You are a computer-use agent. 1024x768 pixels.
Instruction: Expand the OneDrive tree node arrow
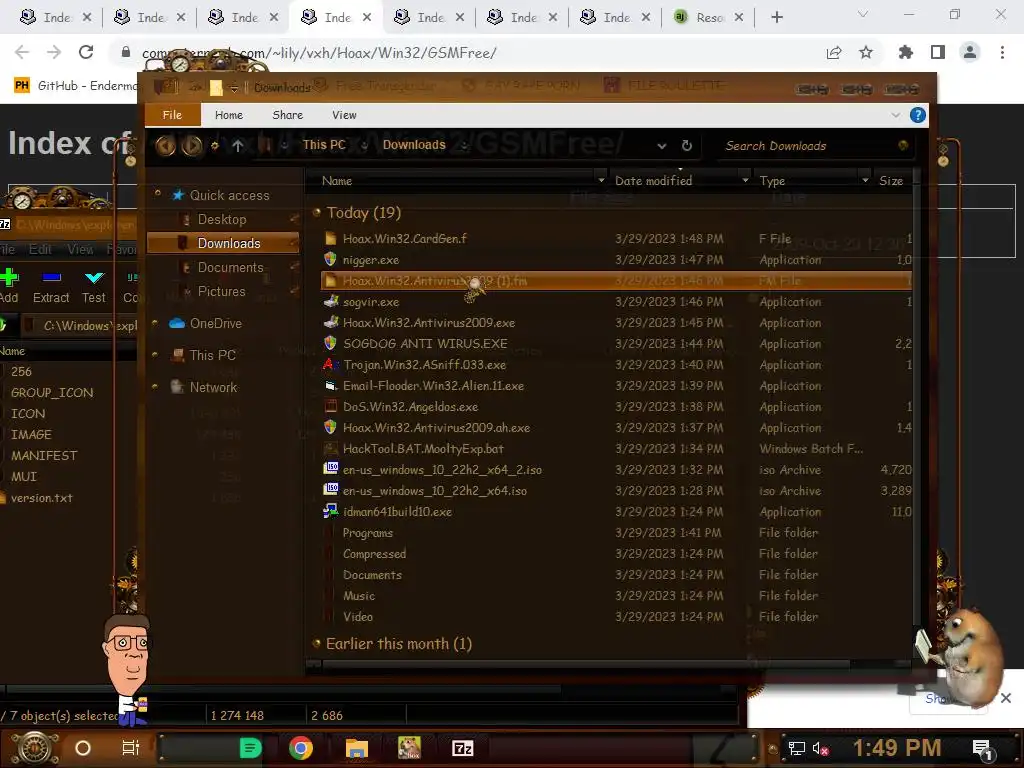tap(155, 323)
